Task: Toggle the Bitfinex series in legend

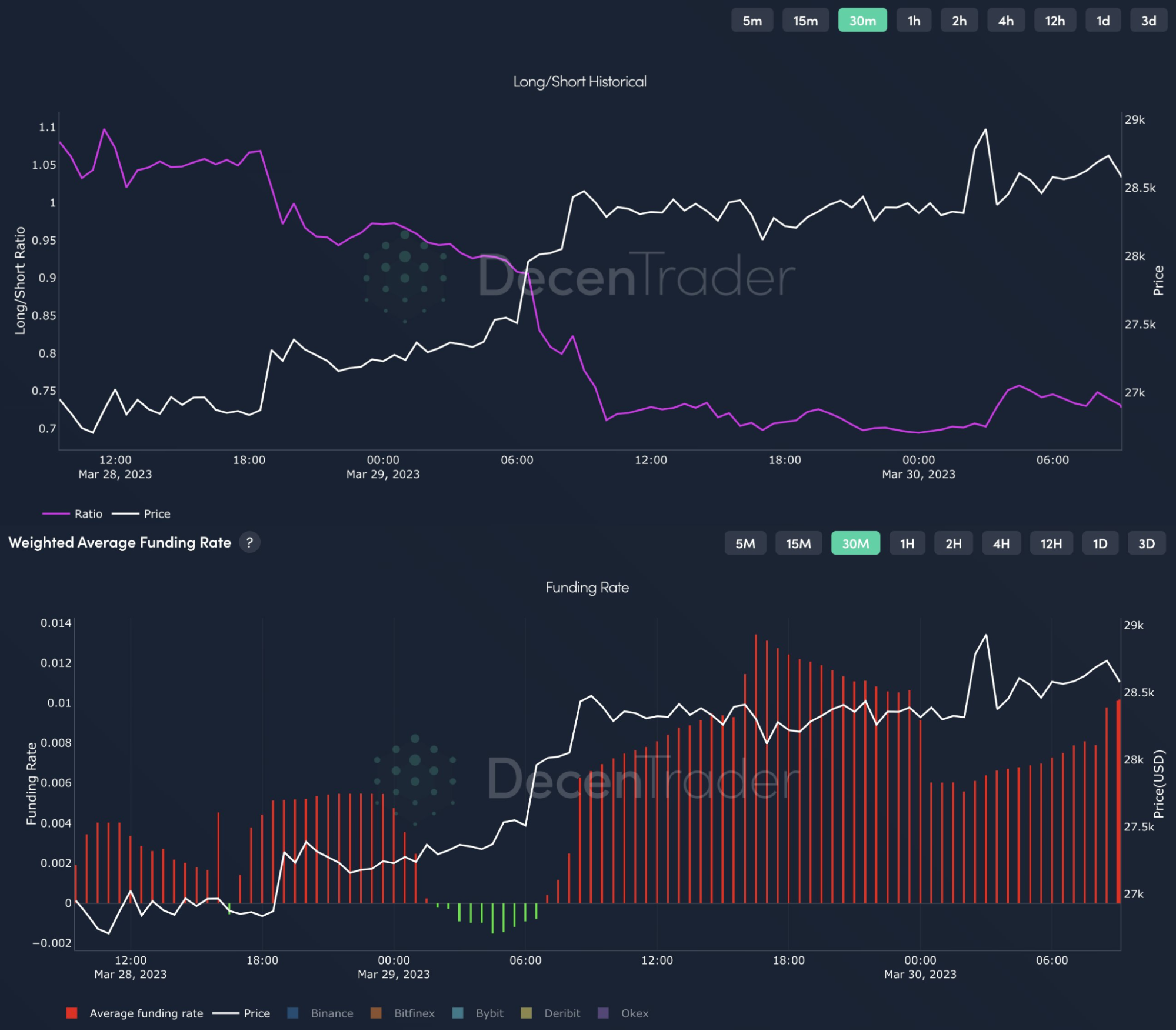Action: 402,1013
